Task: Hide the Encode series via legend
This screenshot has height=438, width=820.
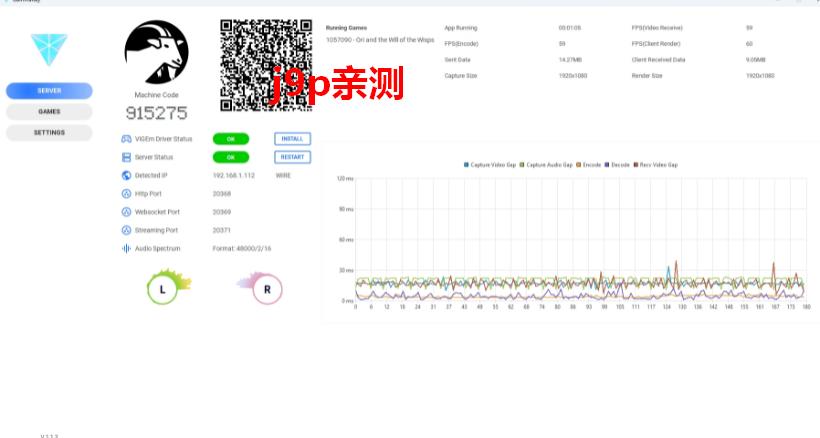Action: pos(590,164)
